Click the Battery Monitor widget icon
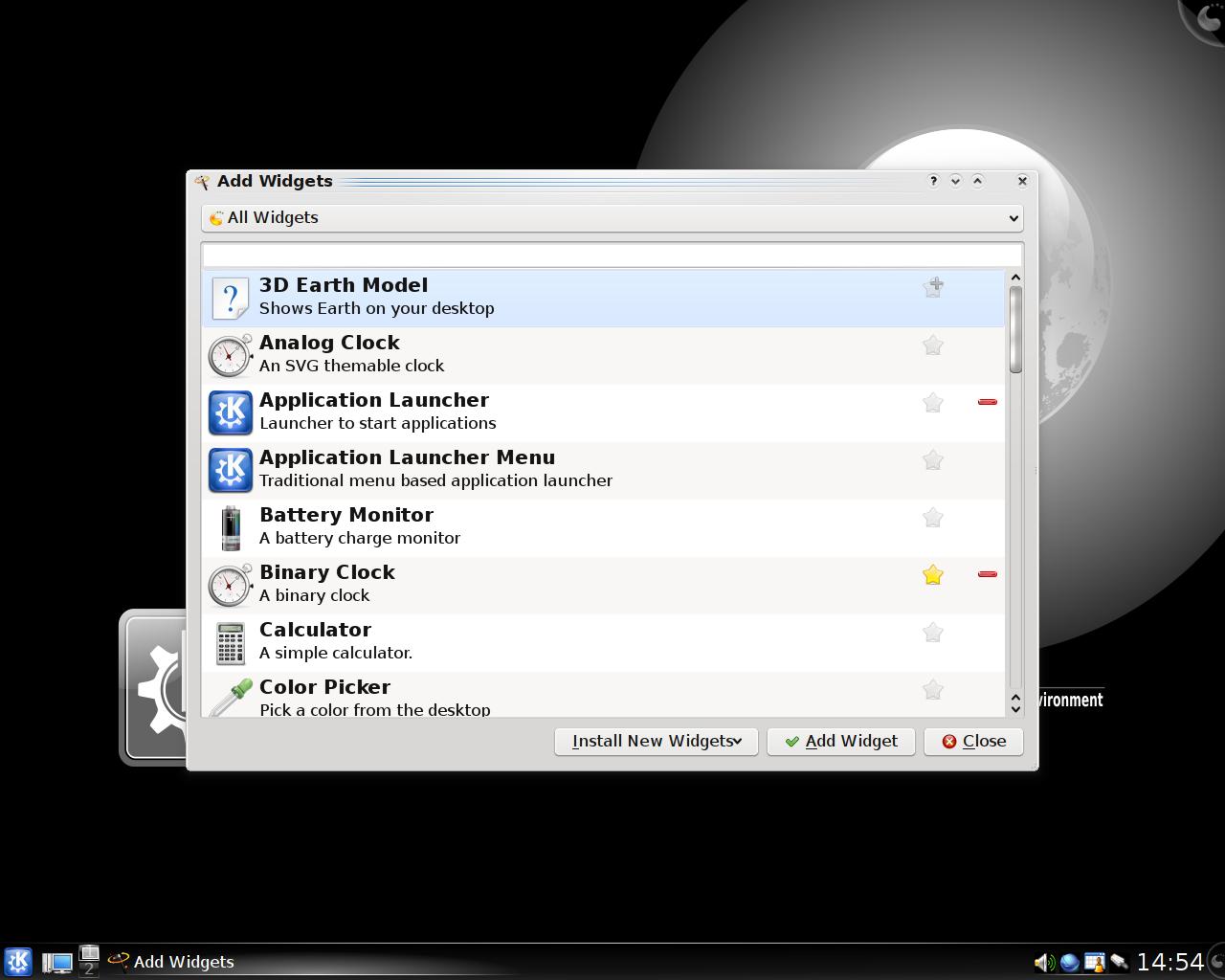This screenshot has width=1225, height=980. [231, 527]
